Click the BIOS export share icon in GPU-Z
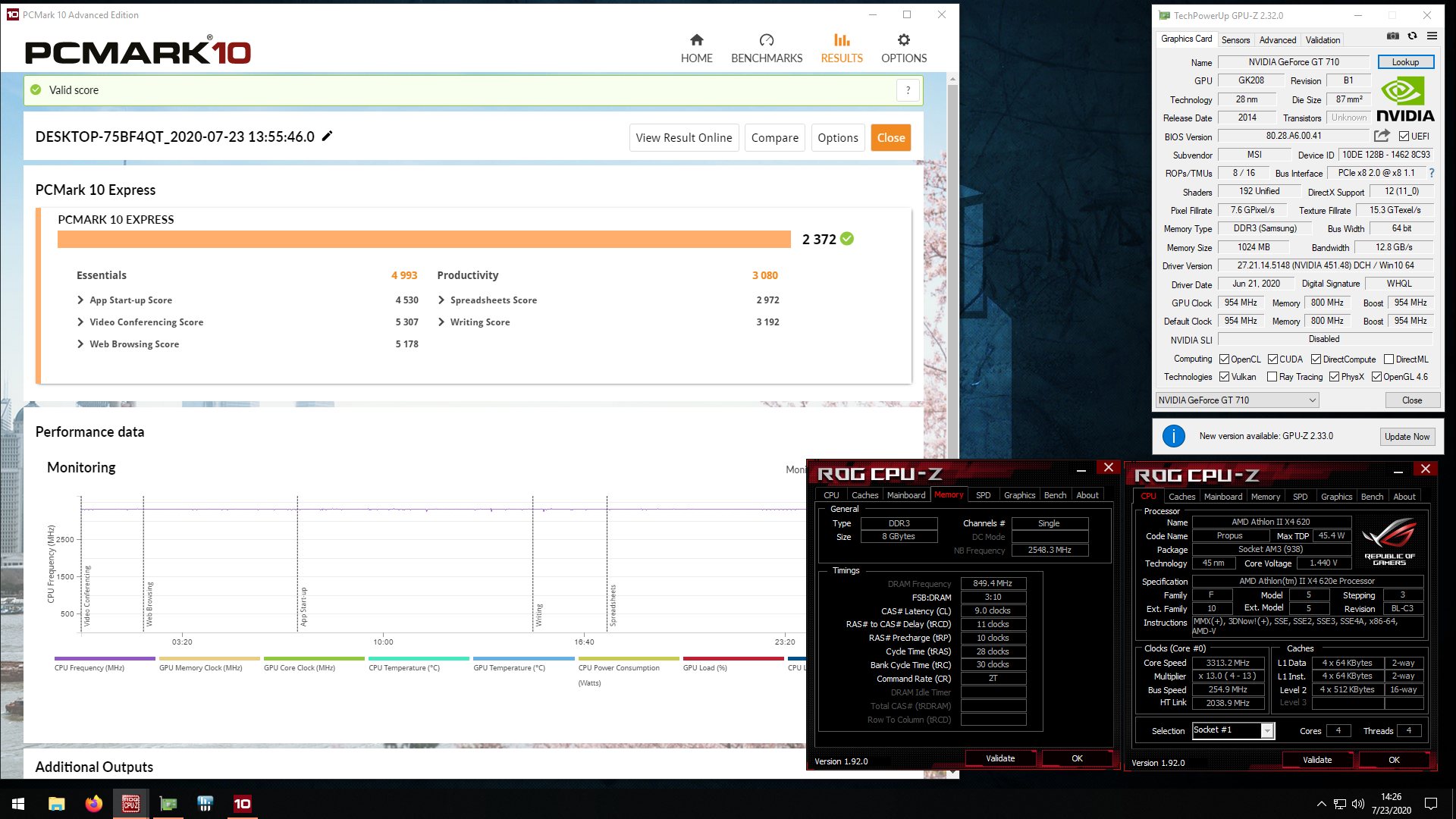The image size is (1456, 819). click(x=1382, y=136)
